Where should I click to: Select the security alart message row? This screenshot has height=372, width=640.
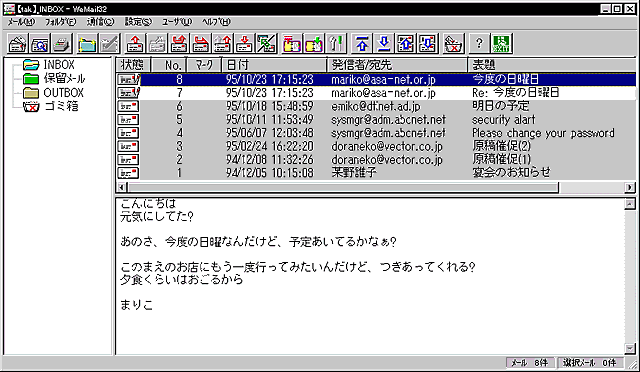click(x=376, y=120)
